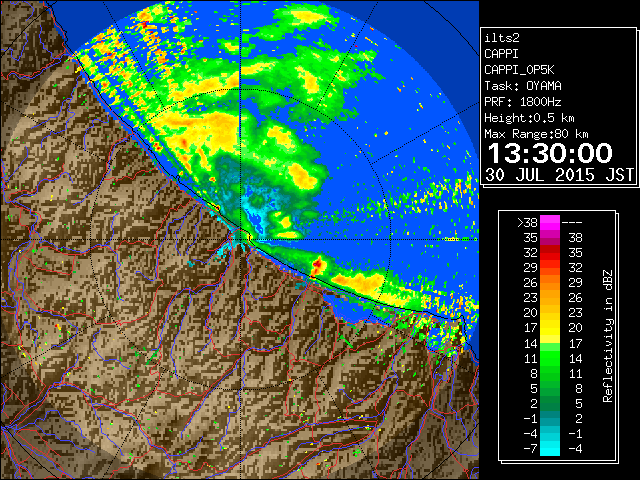The height and width of the screenshot is (480, 640).
Task: Click the 13:30:00 timestamp
Action: tap(550, 153)
